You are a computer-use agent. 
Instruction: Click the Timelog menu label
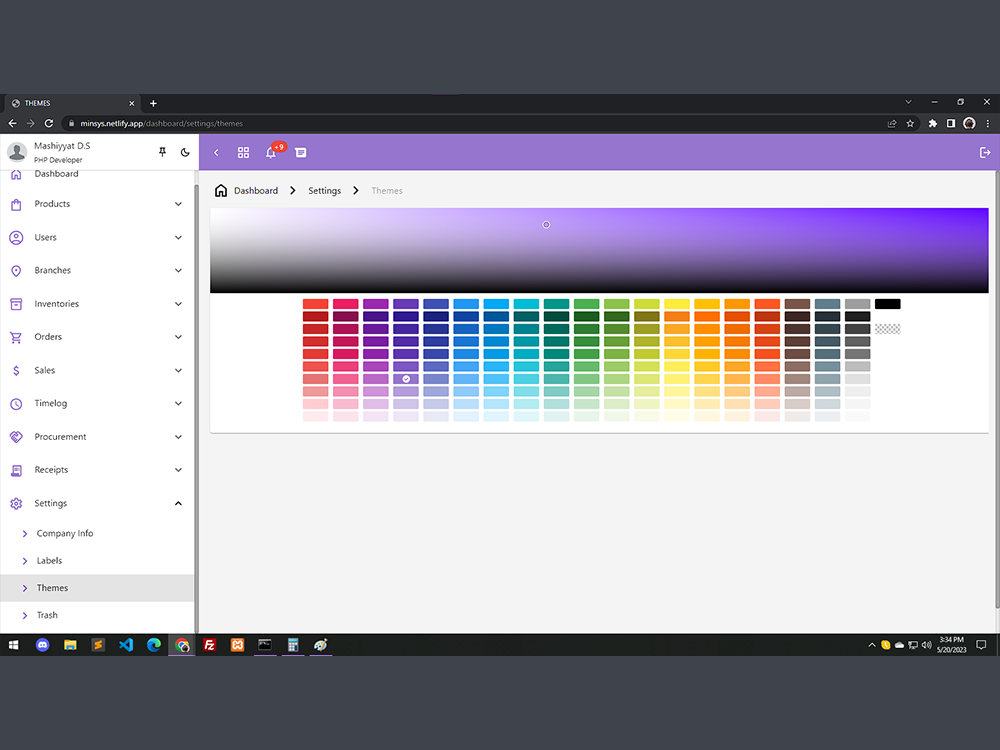[x=50, y=404]
